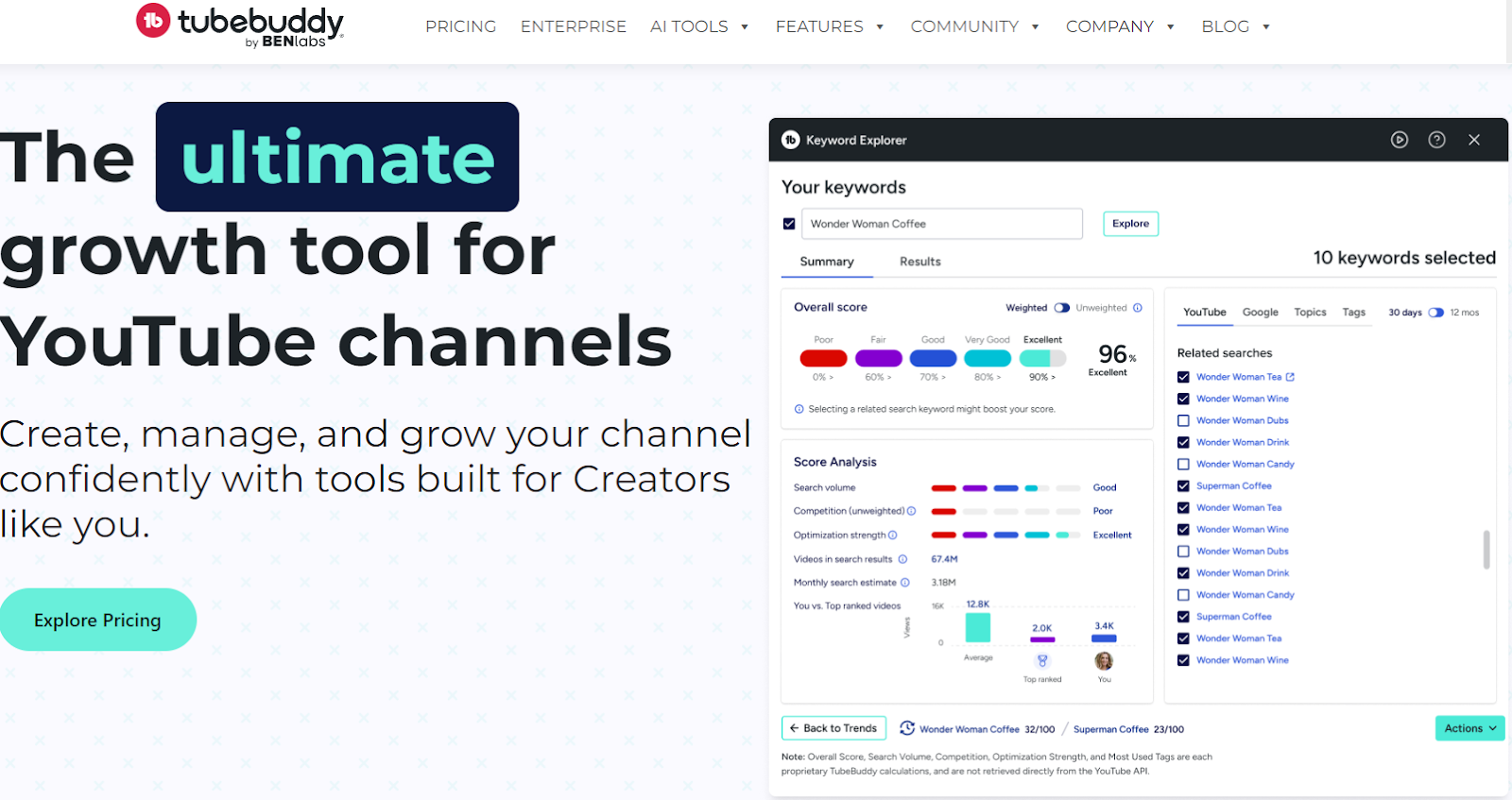Image resolution: width=1512 pixels, height=800 pixels.
Task: Click the Competition 'Poor' rating text
Action: 1103,511
